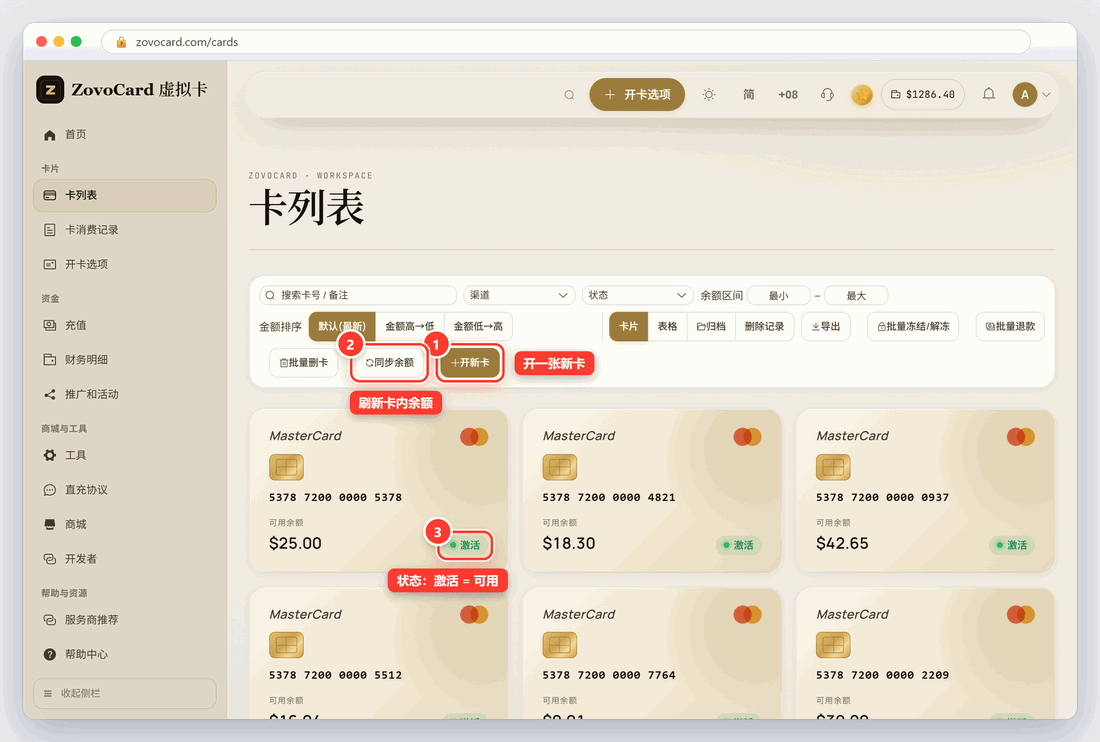Switch language with the 简 button

click(749, 95)
